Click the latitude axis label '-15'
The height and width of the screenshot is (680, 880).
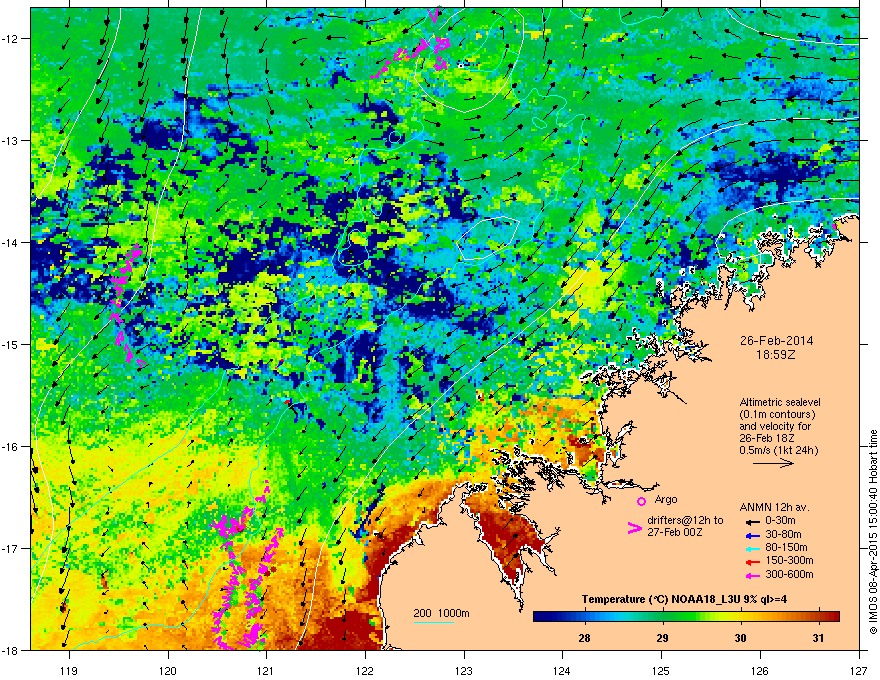pos(11,344)
